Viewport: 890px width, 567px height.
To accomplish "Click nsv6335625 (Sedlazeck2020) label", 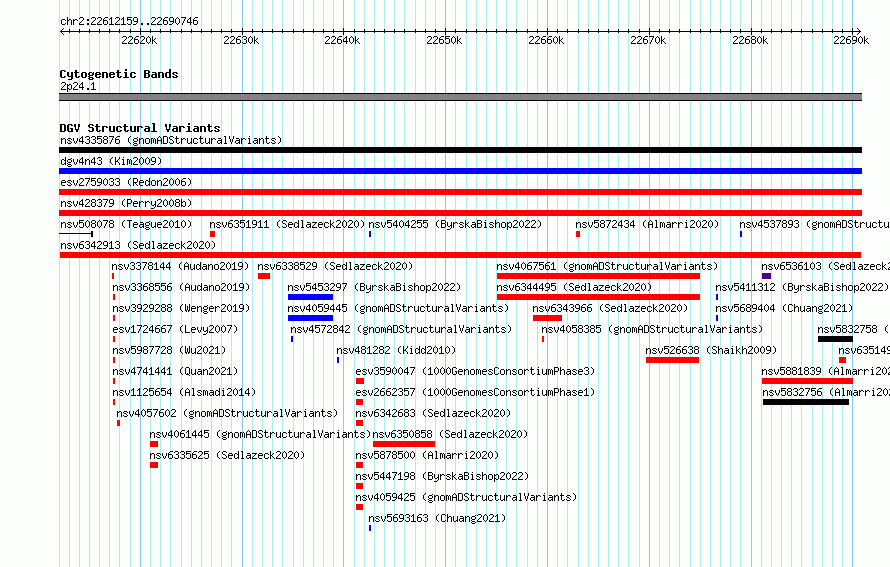I will click(x=227, y=455).
